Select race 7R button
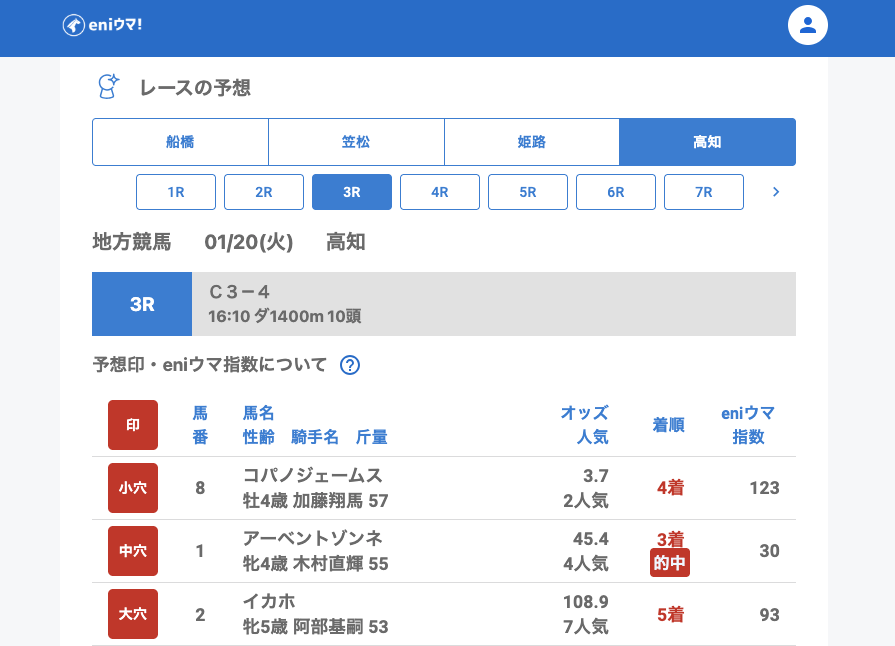Viewport: 895px width, 646px height. 704,192
